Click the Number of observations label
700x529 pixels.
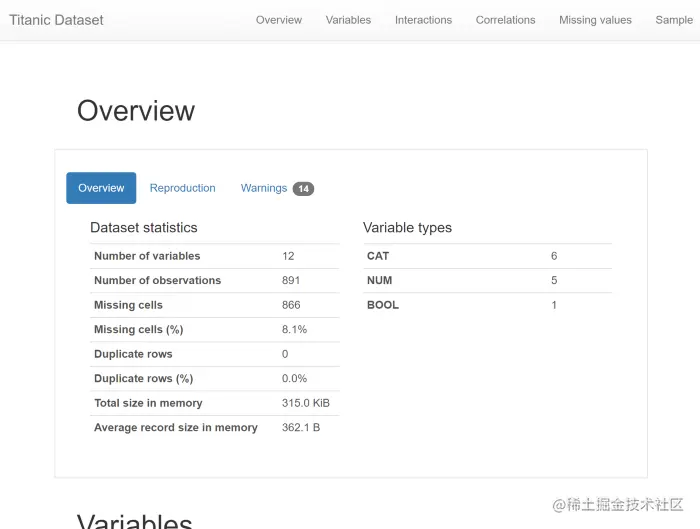pos(157,280)
